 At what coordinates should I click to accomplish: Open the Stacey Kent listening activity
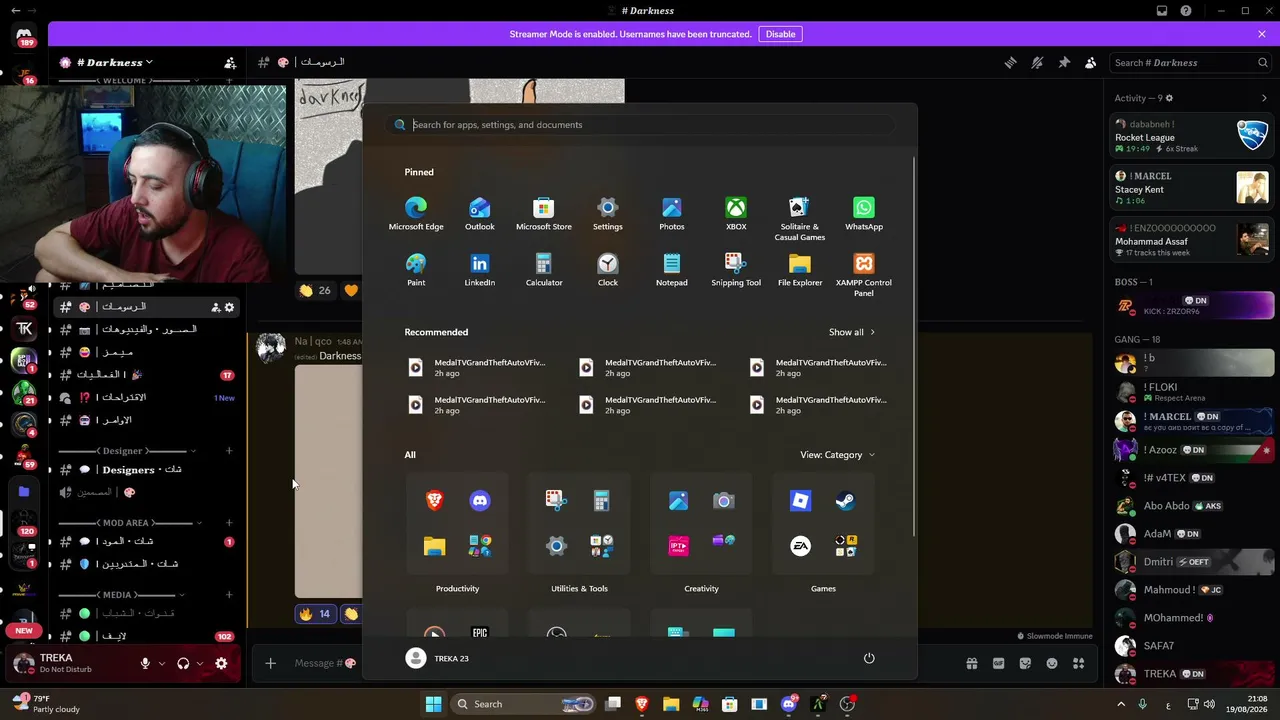click(1192, 189)
